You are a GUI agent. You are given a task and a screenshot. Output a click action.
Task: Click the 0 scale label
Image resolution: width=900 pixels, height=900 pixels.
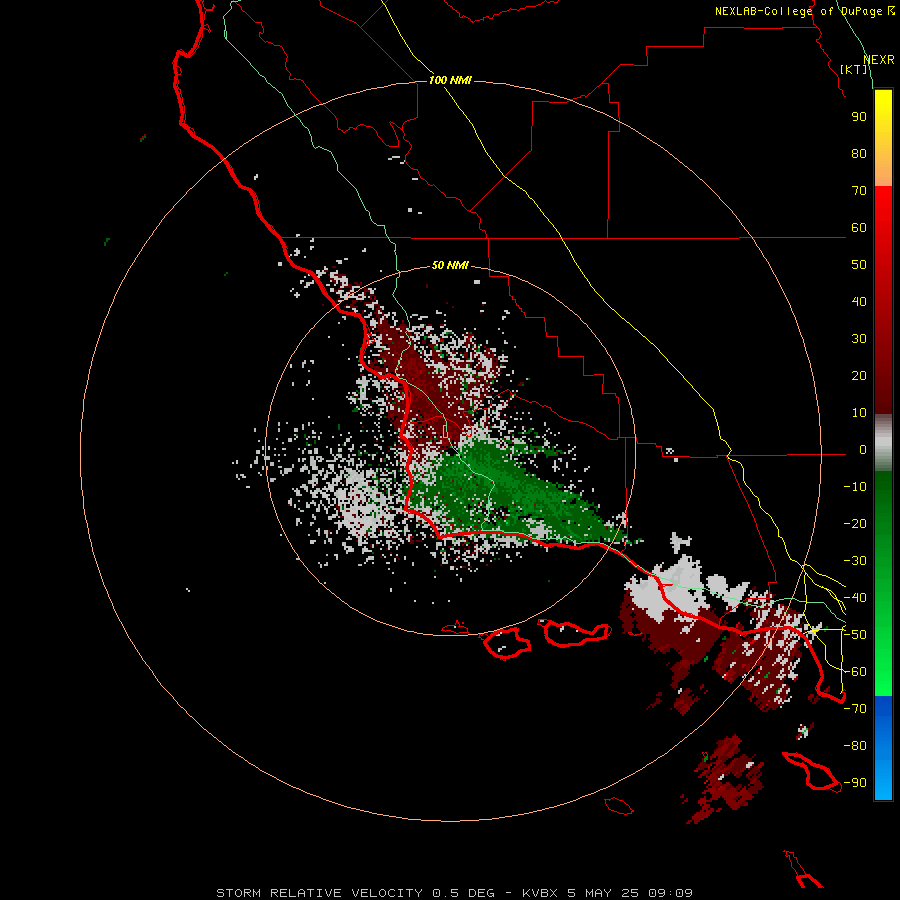tap(863, 450)
